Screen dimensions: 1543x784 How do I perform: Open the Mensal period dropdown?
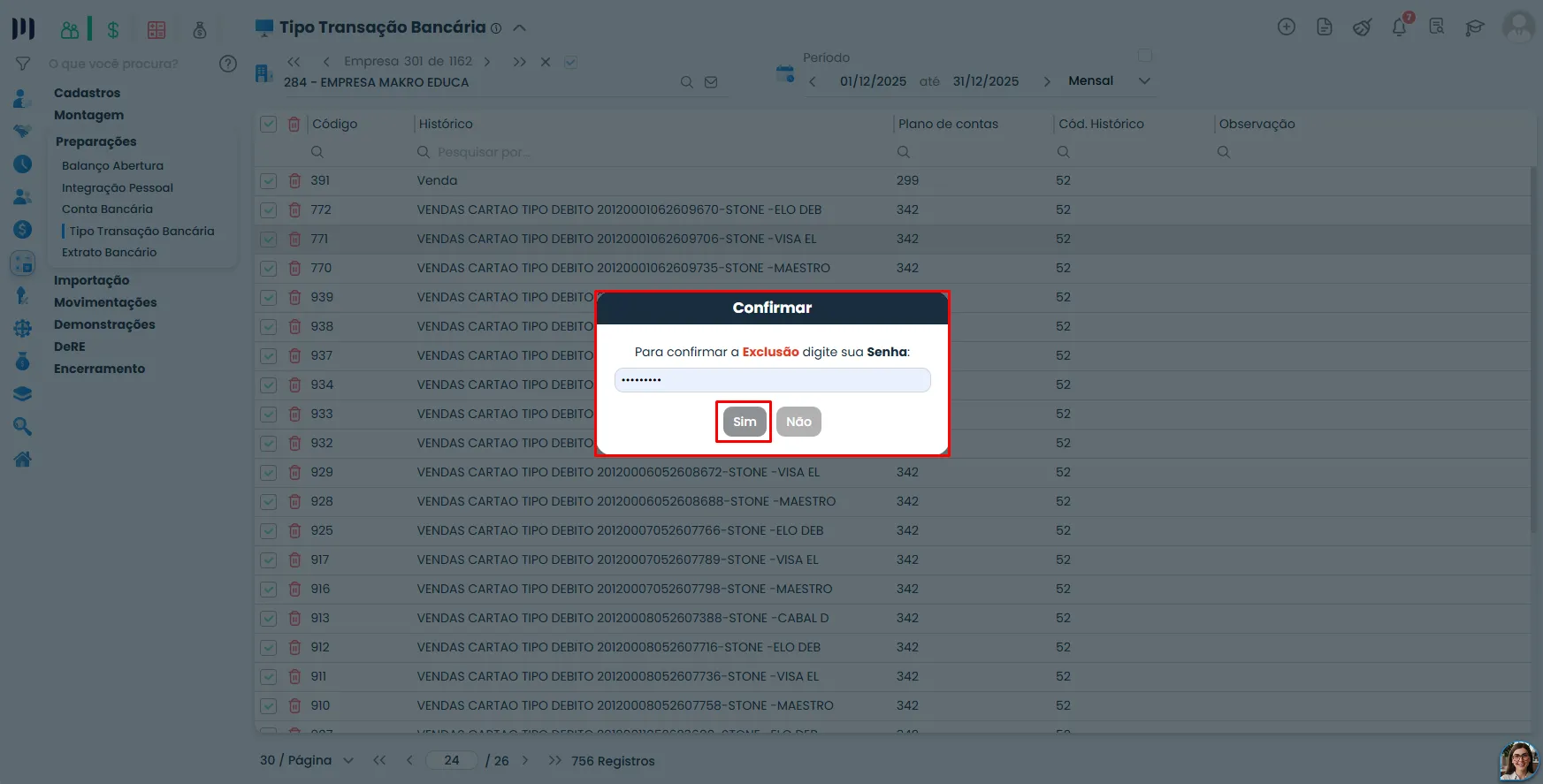pyautogui.click(x=1109, y=80)
